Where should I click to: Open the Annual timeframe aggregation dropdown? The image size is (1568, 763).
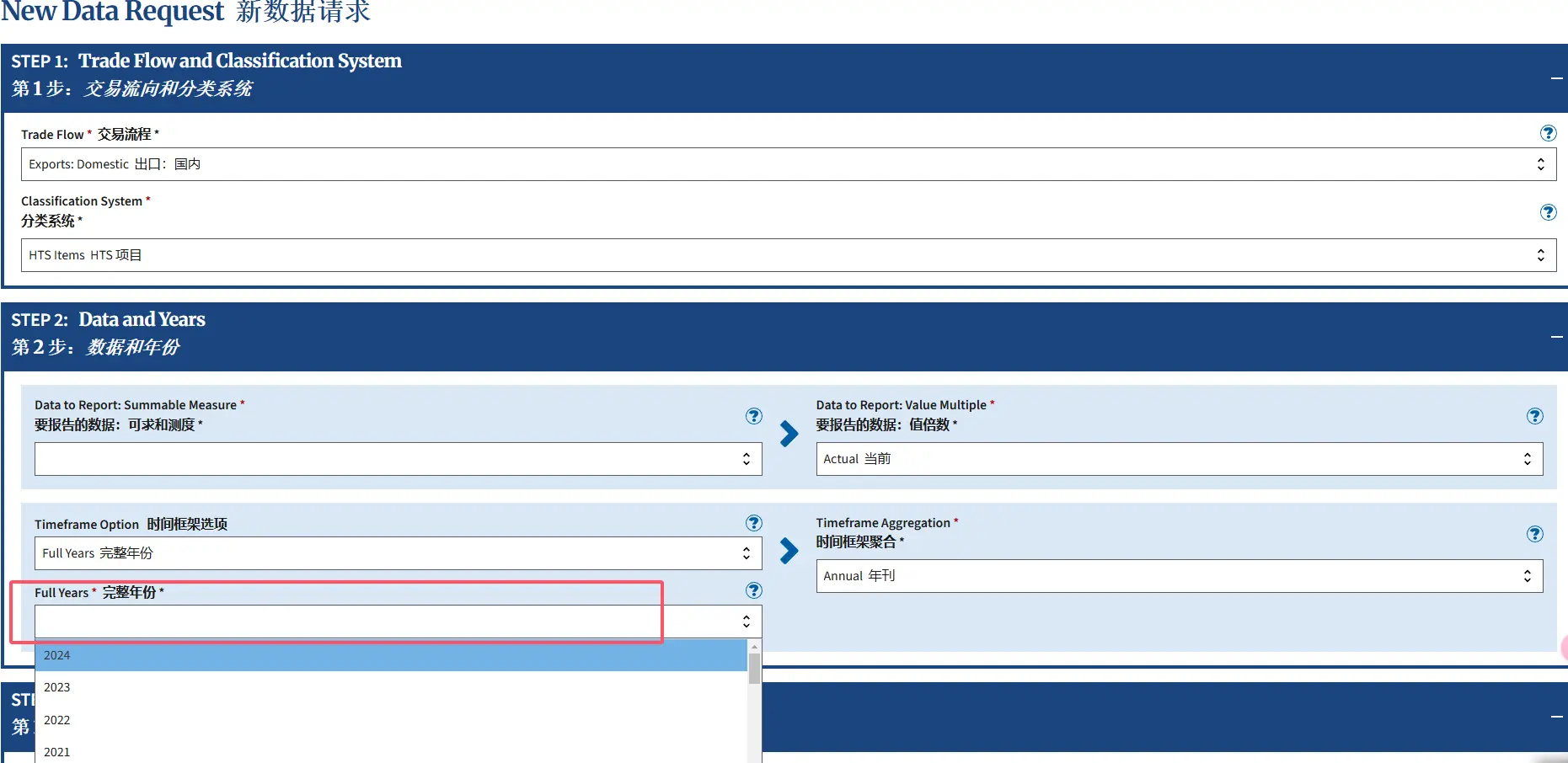1179,576
